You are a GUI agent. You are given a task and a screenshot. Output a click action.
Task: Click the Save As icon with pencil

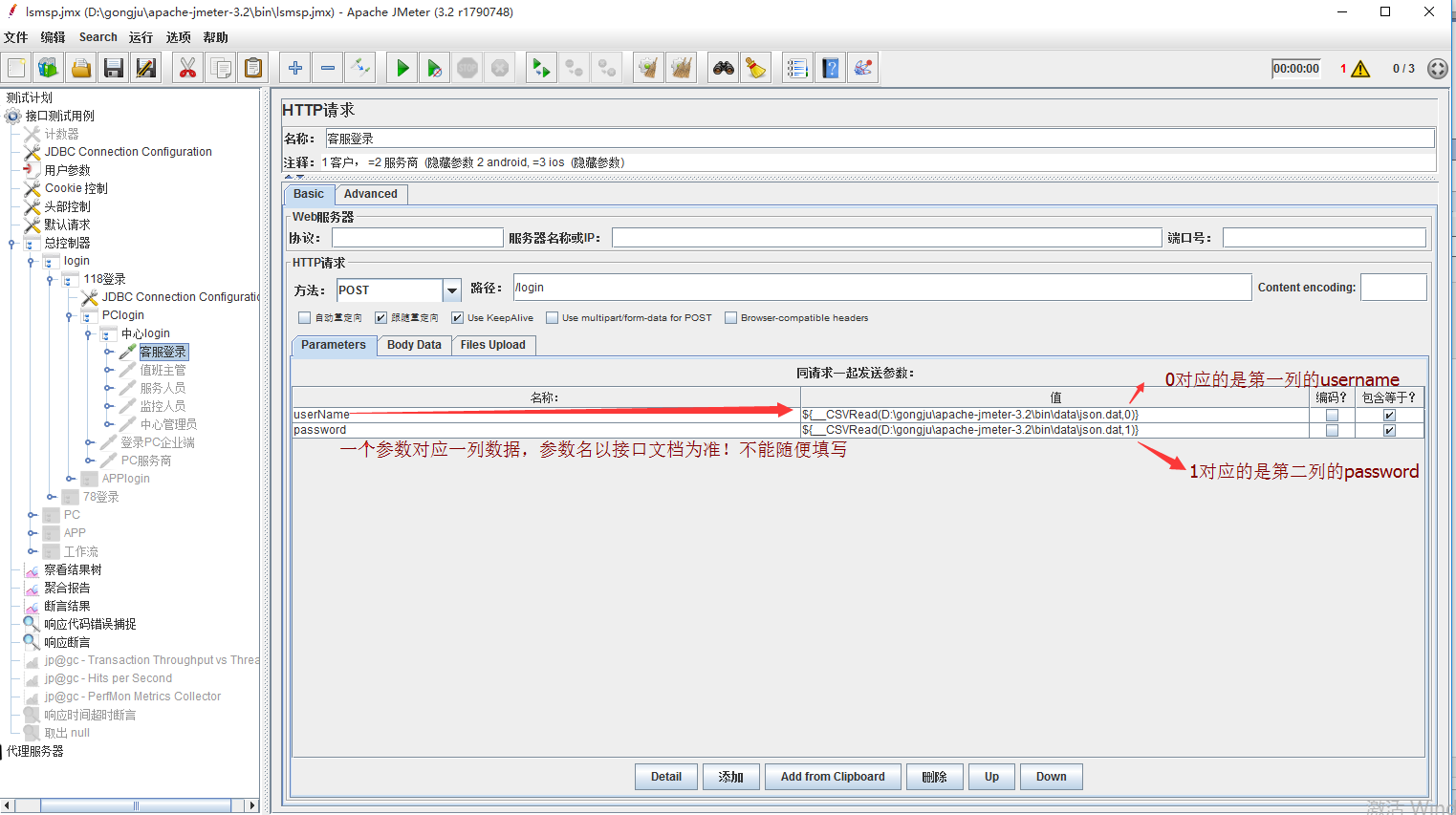(x=146, y=68)
